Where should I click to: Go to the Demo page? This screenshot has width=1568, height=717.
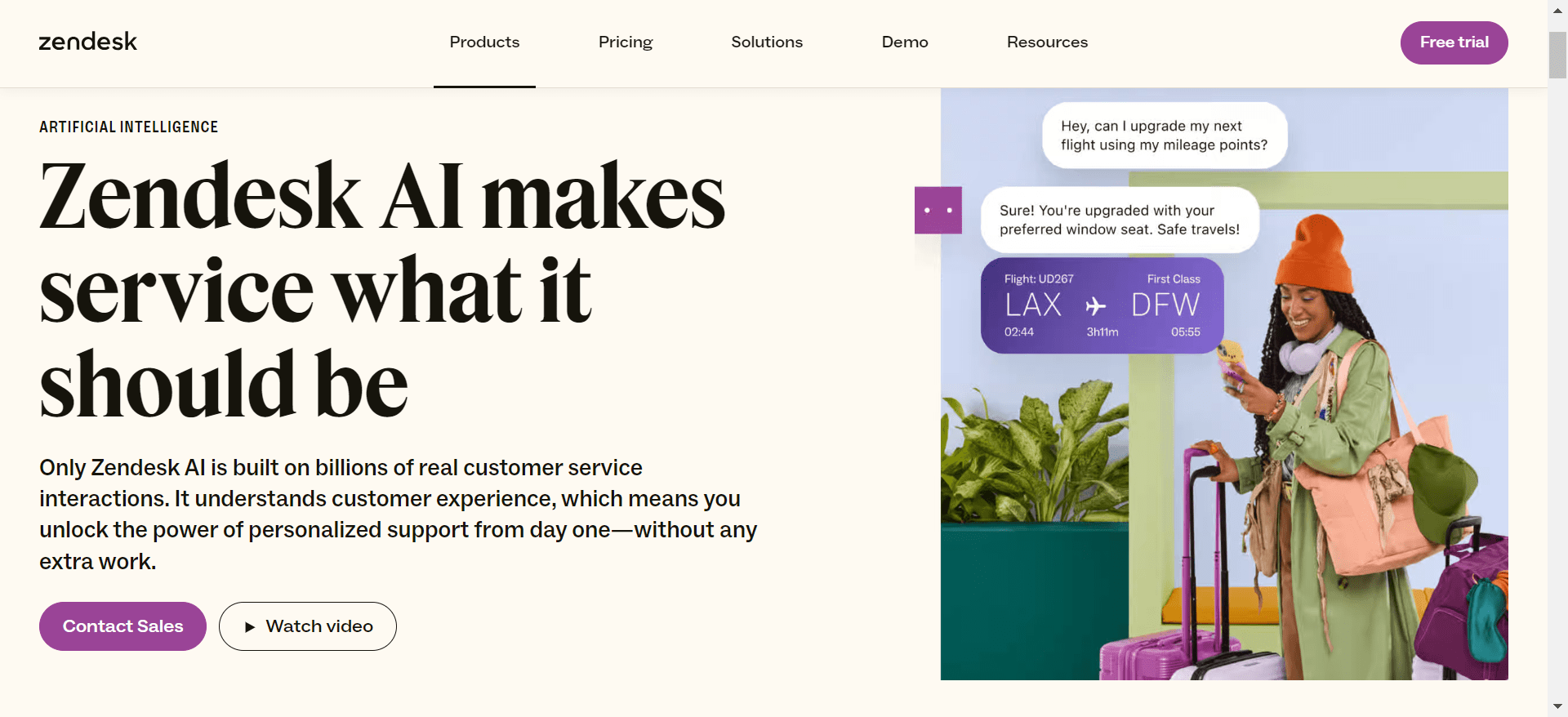click(x=905, y=42)
